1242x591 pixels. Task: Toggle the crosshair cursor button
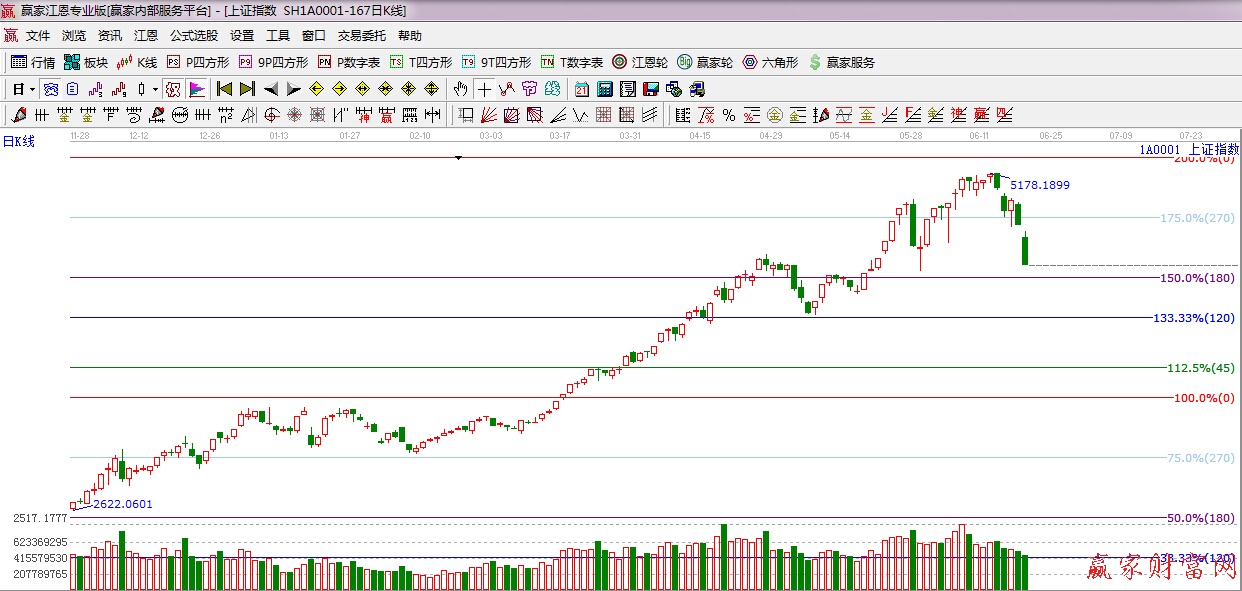coord(484,89)
